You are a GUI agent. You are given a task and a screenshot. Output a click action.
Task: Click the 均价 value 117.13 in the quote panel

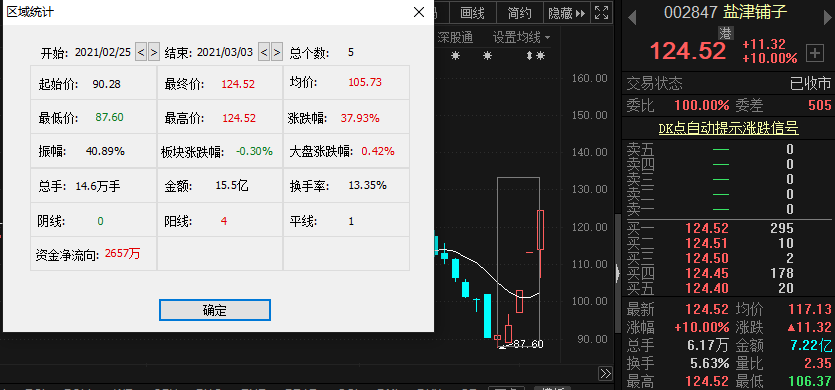click(811, 309)
